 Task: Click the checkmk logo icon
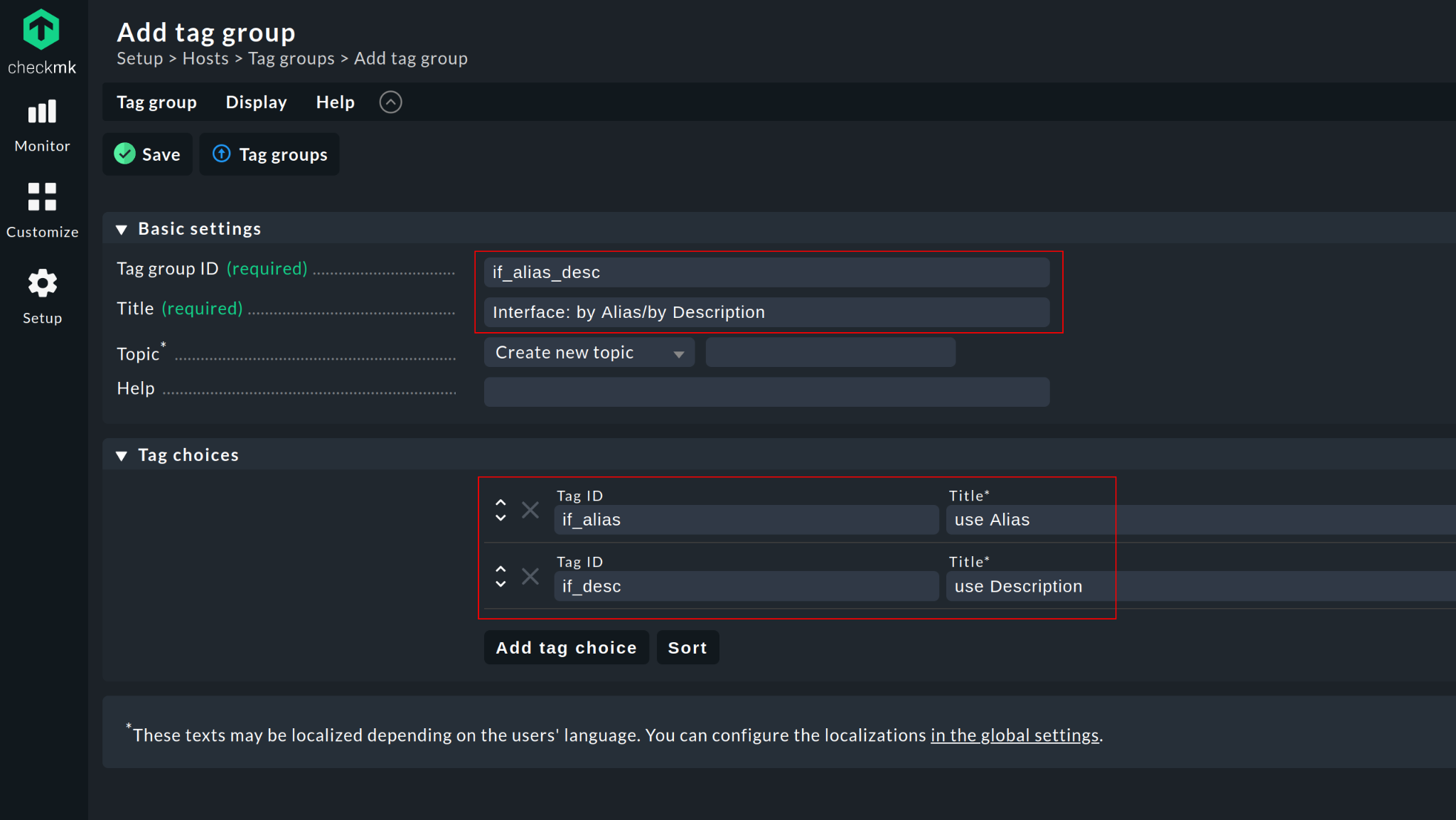(41, 30)
